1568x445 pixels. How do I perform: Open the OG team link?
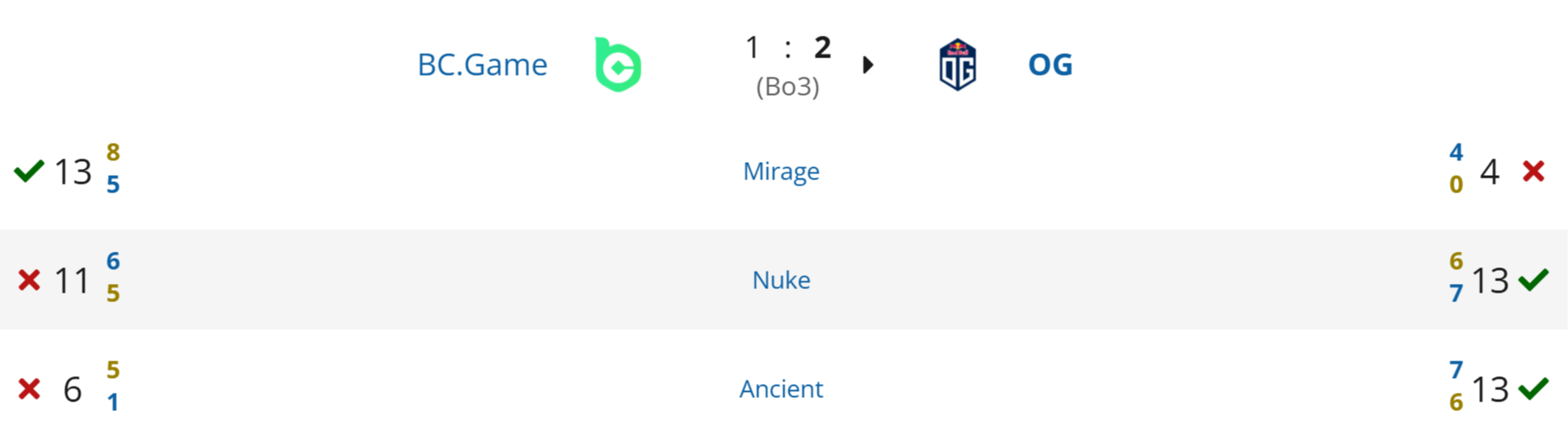pyautogui.click(x=1050, y=64)
